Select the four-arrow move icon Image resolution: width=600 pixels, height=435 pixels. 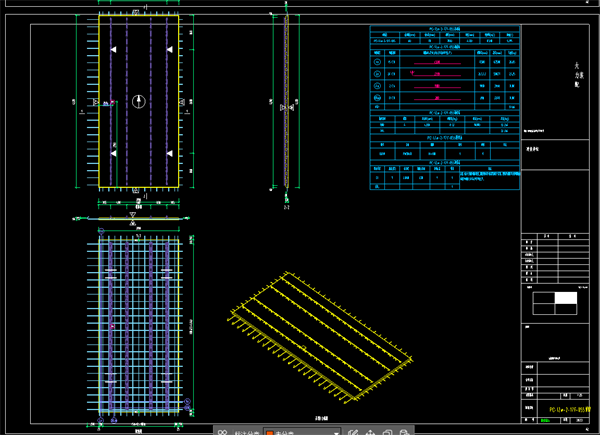click(x=370, y=432)
